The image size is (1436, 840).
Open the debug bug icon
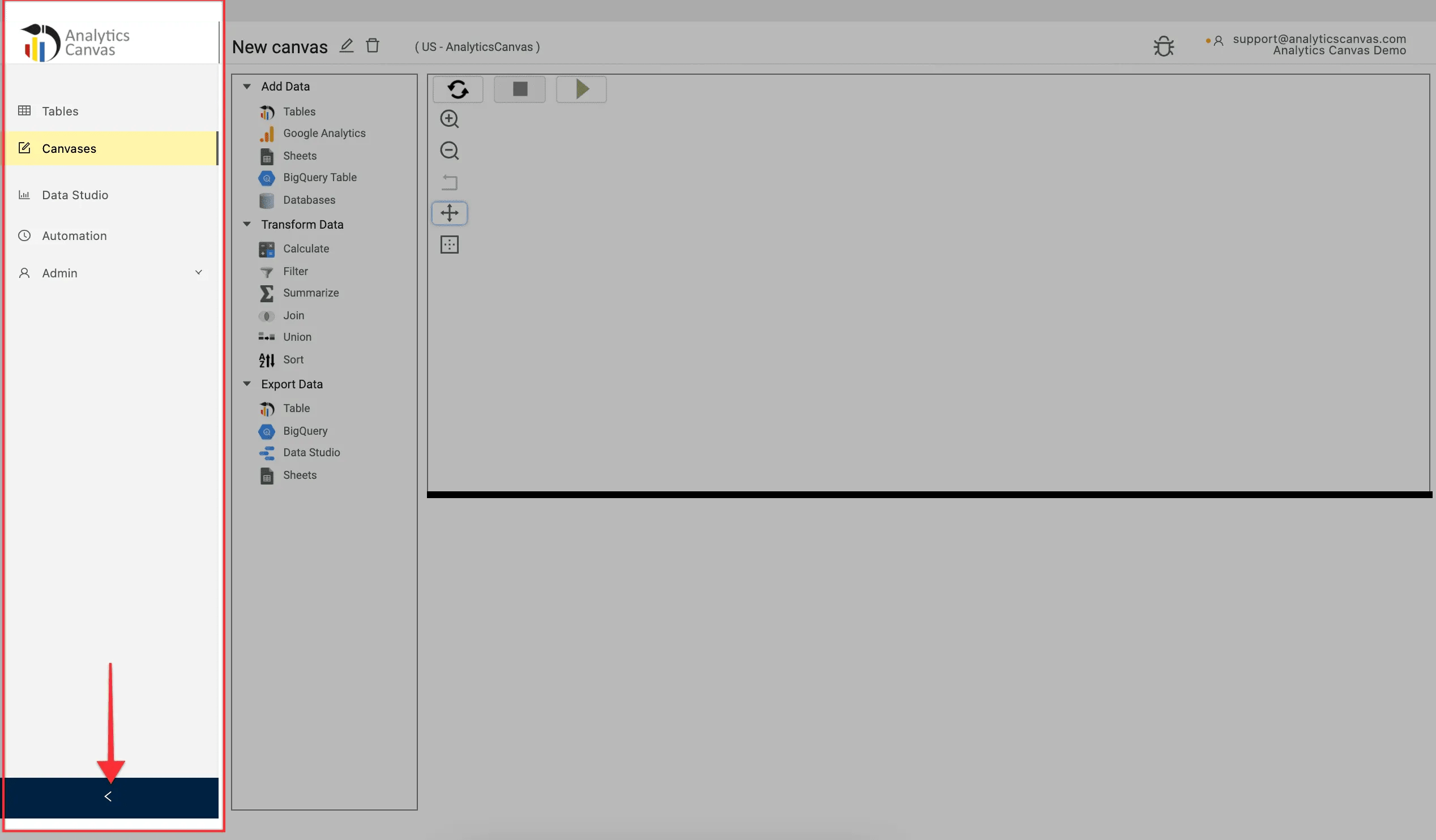pos(1164,46)
